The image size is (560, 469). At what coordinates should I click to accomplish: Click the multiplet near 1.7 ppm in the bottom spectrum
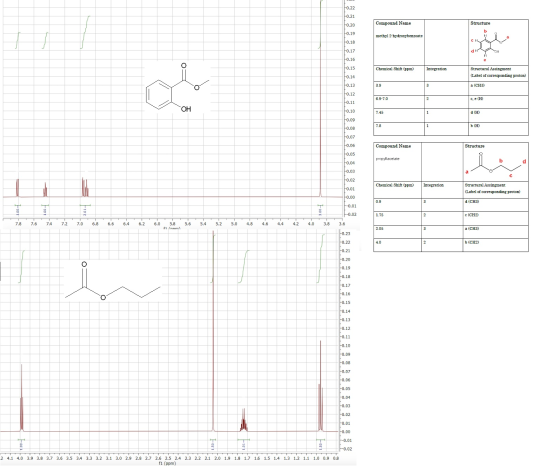pos(244,420)
